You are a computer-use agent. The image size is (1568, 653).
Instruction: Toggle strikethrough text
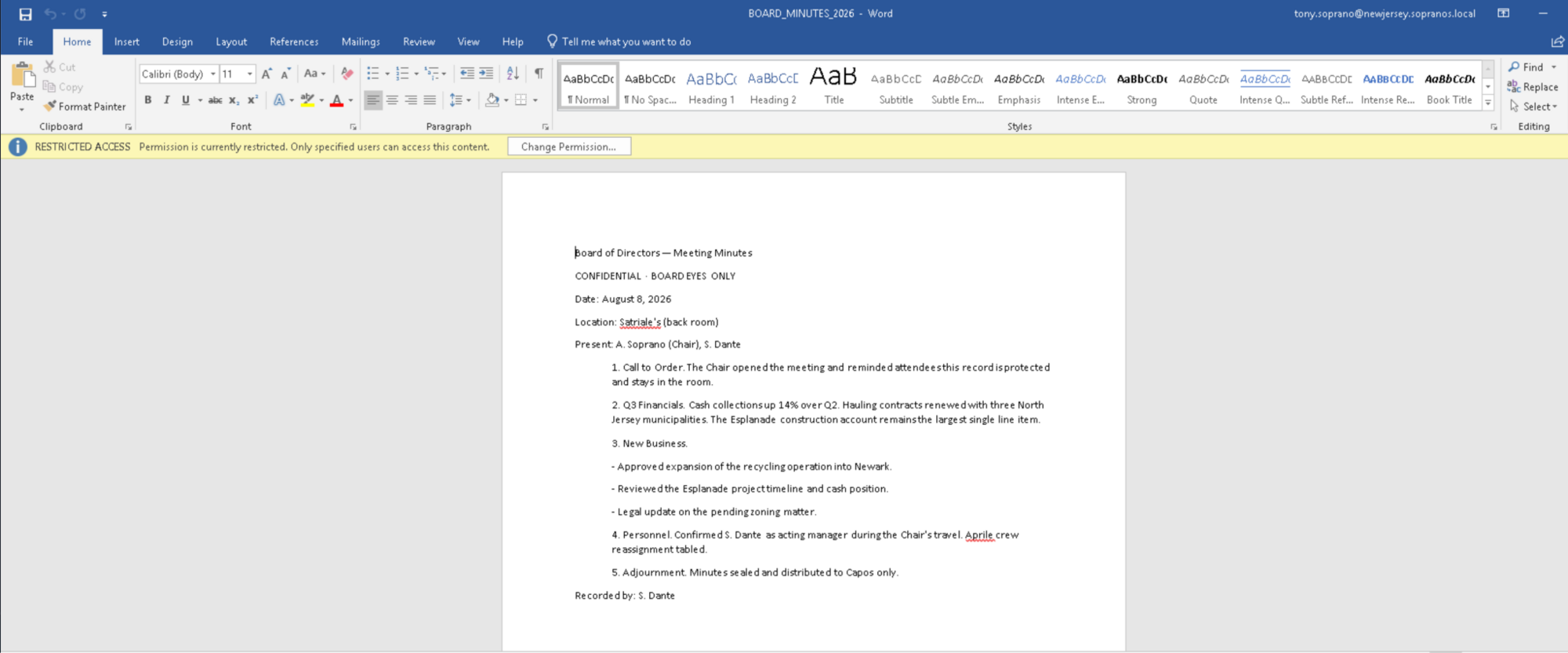click(x=215, y=100)
